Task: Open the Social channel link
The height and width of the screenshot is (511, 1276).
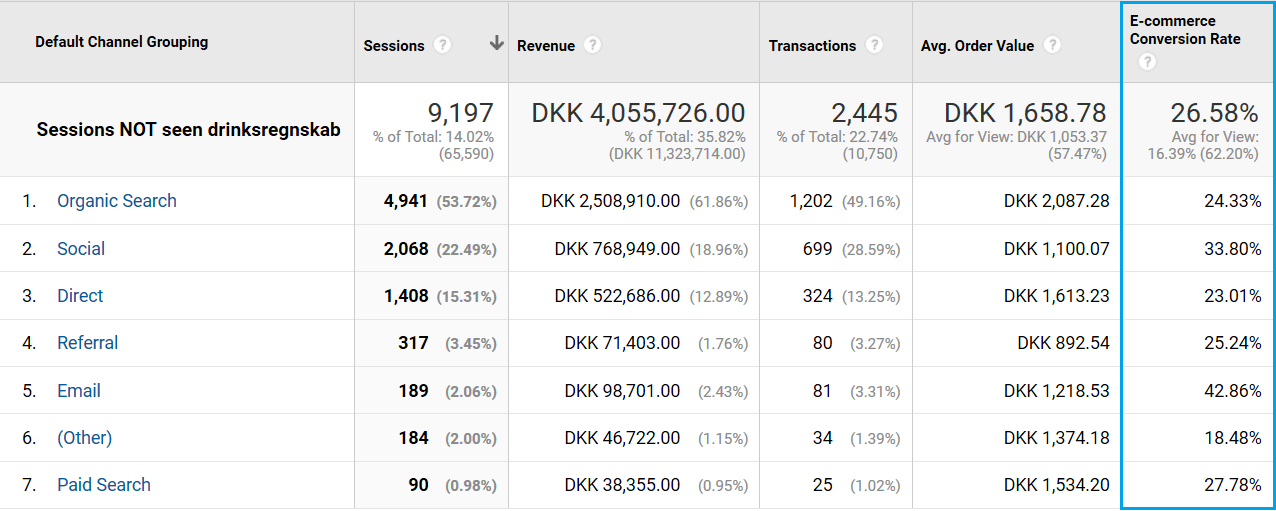Action: [x=81, y=249]
